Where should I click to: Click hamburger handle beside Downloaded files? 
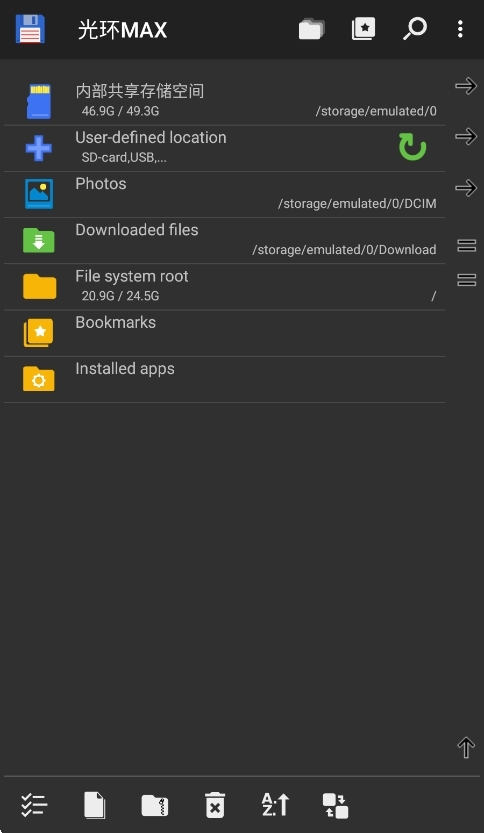466,245
